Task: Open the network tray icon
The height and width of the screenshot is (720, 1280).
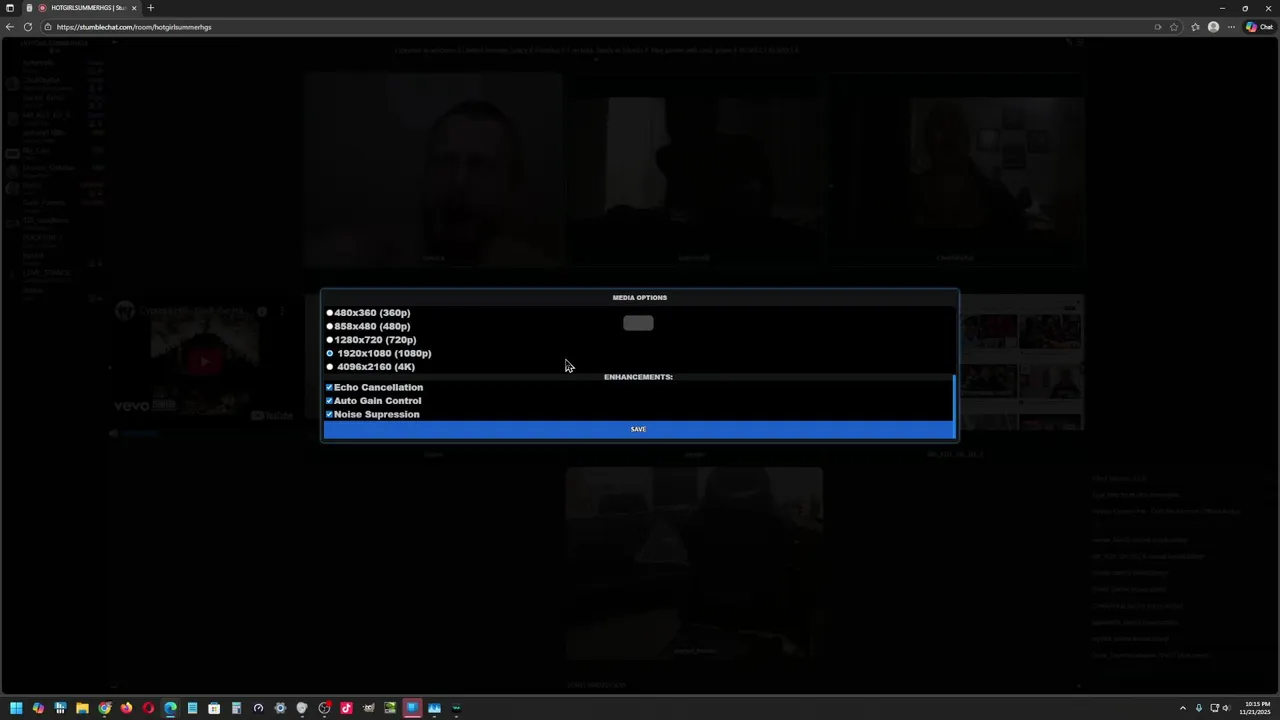Action: tap(1214, 708)
